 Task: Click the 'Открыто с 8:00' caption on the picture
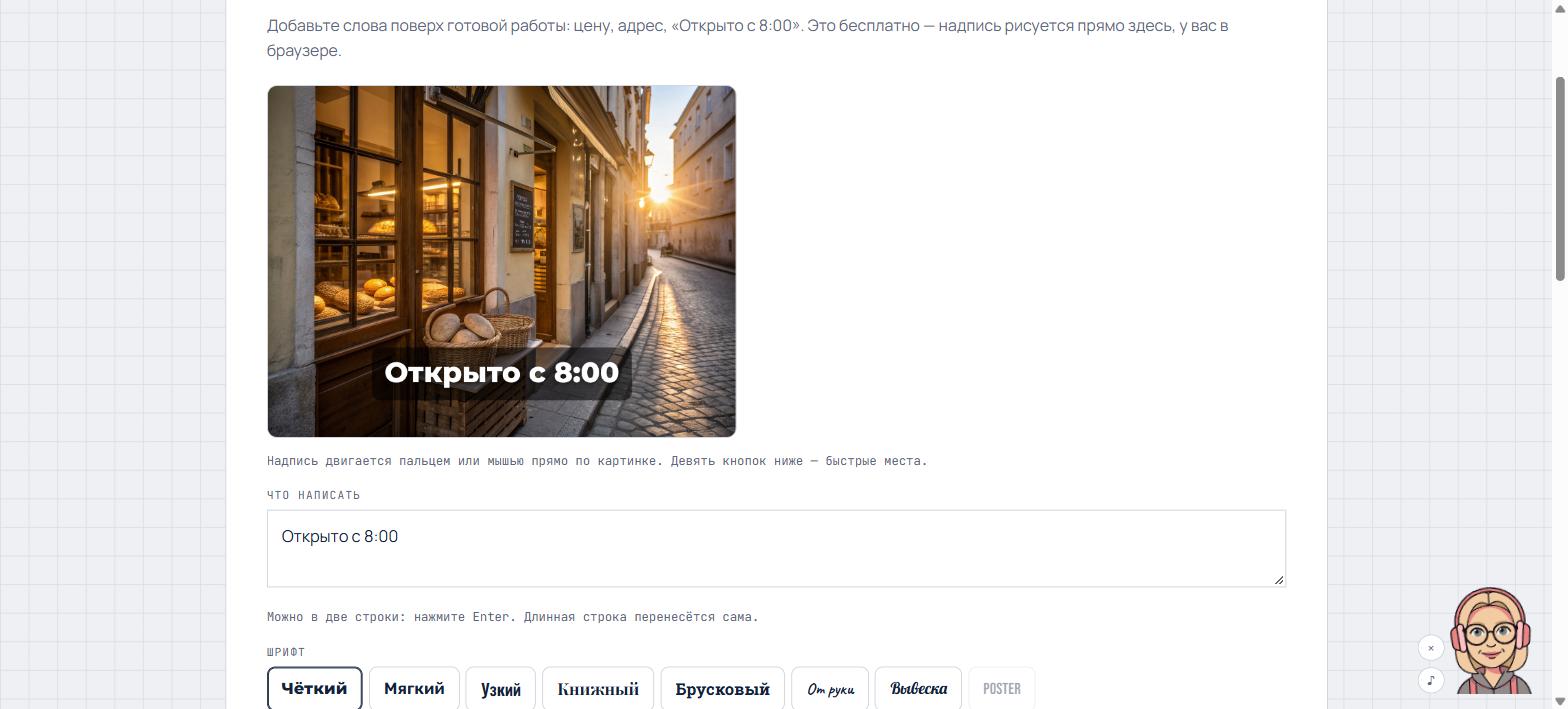tap(502, 373)
